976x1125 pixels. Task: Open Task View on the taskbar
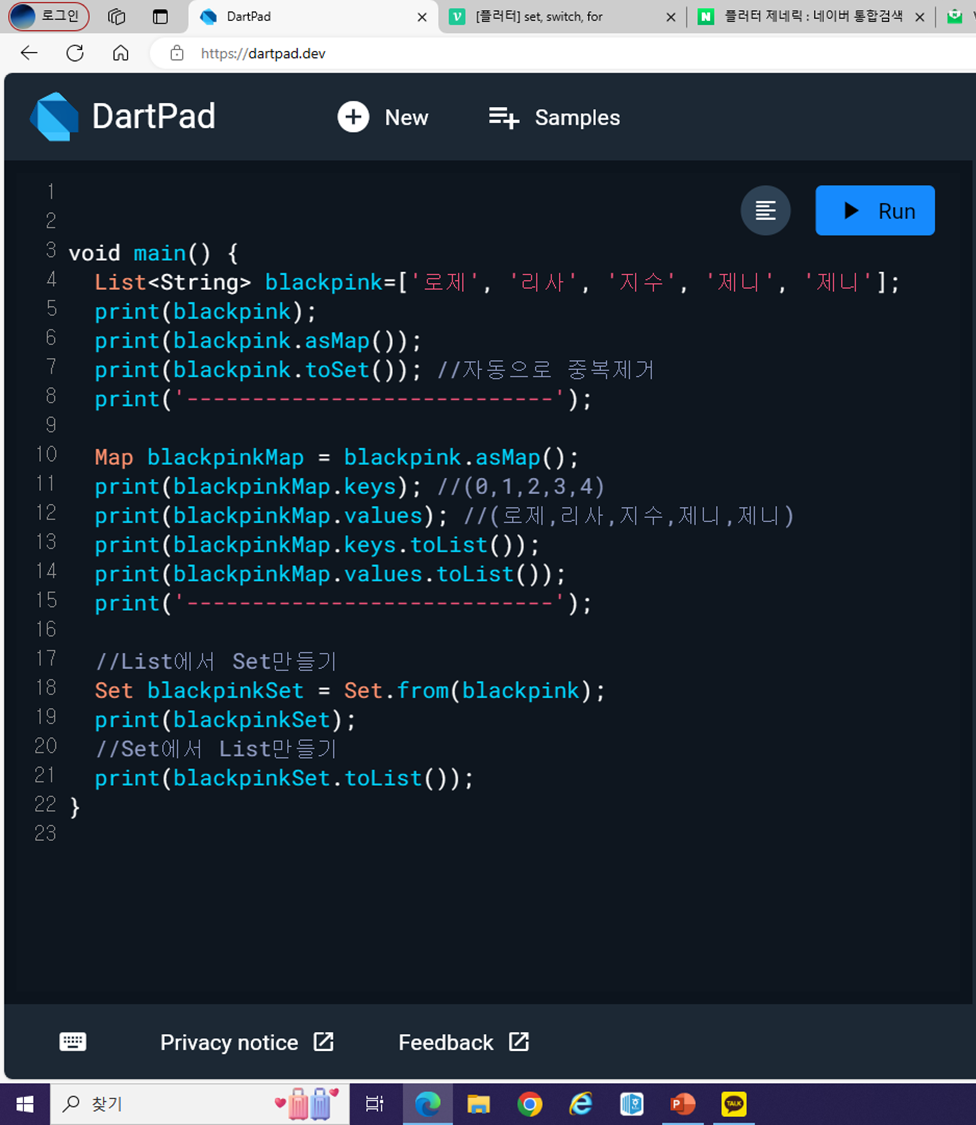tap(375, 1104)
